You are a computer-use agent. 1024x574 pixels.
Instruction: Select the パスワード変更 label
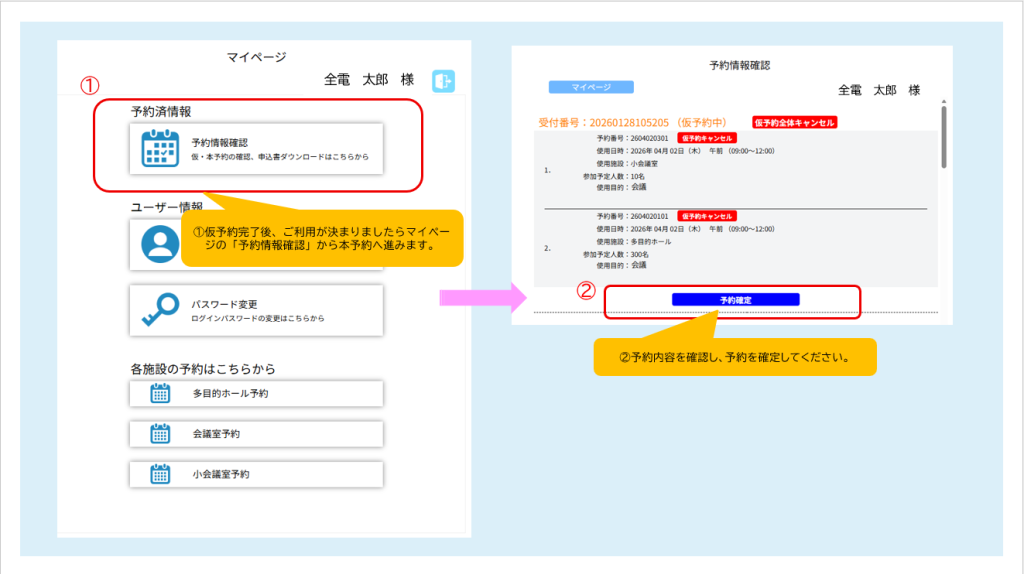tap(225, 304)
